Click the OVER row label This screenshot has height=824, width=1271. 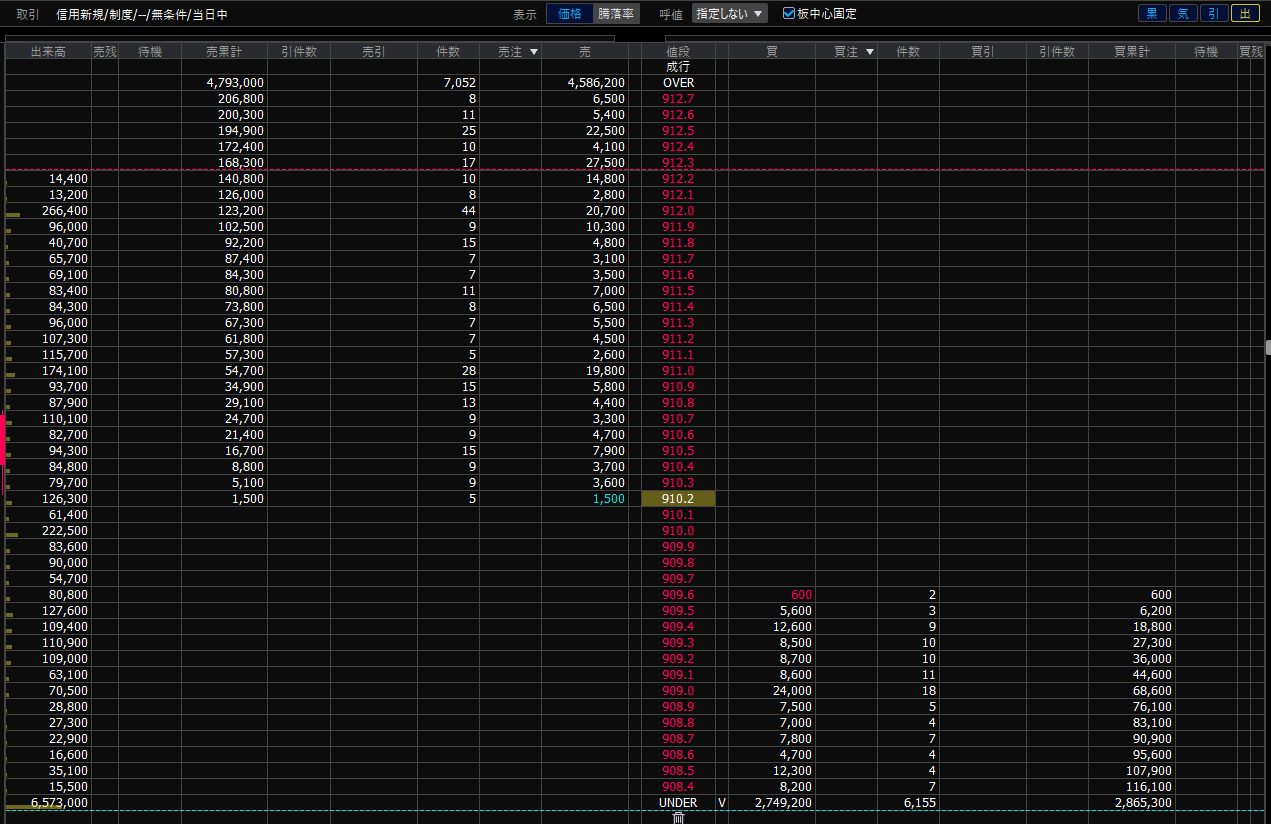[678, 83]
